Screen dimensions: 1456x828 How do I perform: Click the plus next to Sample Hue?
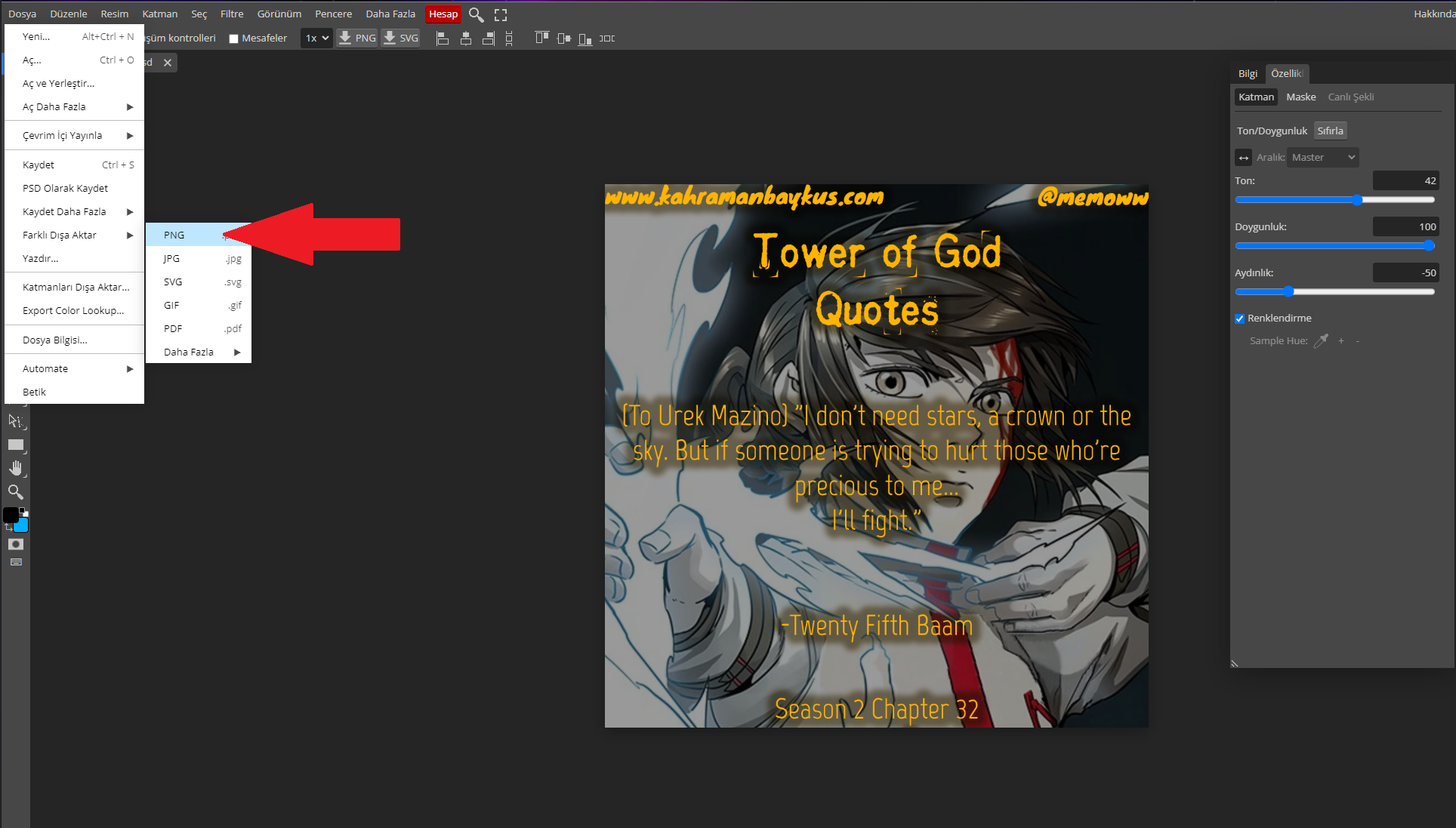point(1341,341)
